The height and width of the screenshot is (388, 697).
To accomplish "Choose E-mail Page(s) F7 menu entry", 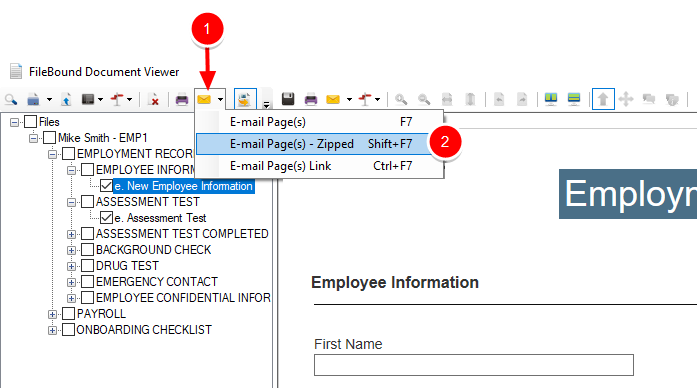I will tap(320, 122).
